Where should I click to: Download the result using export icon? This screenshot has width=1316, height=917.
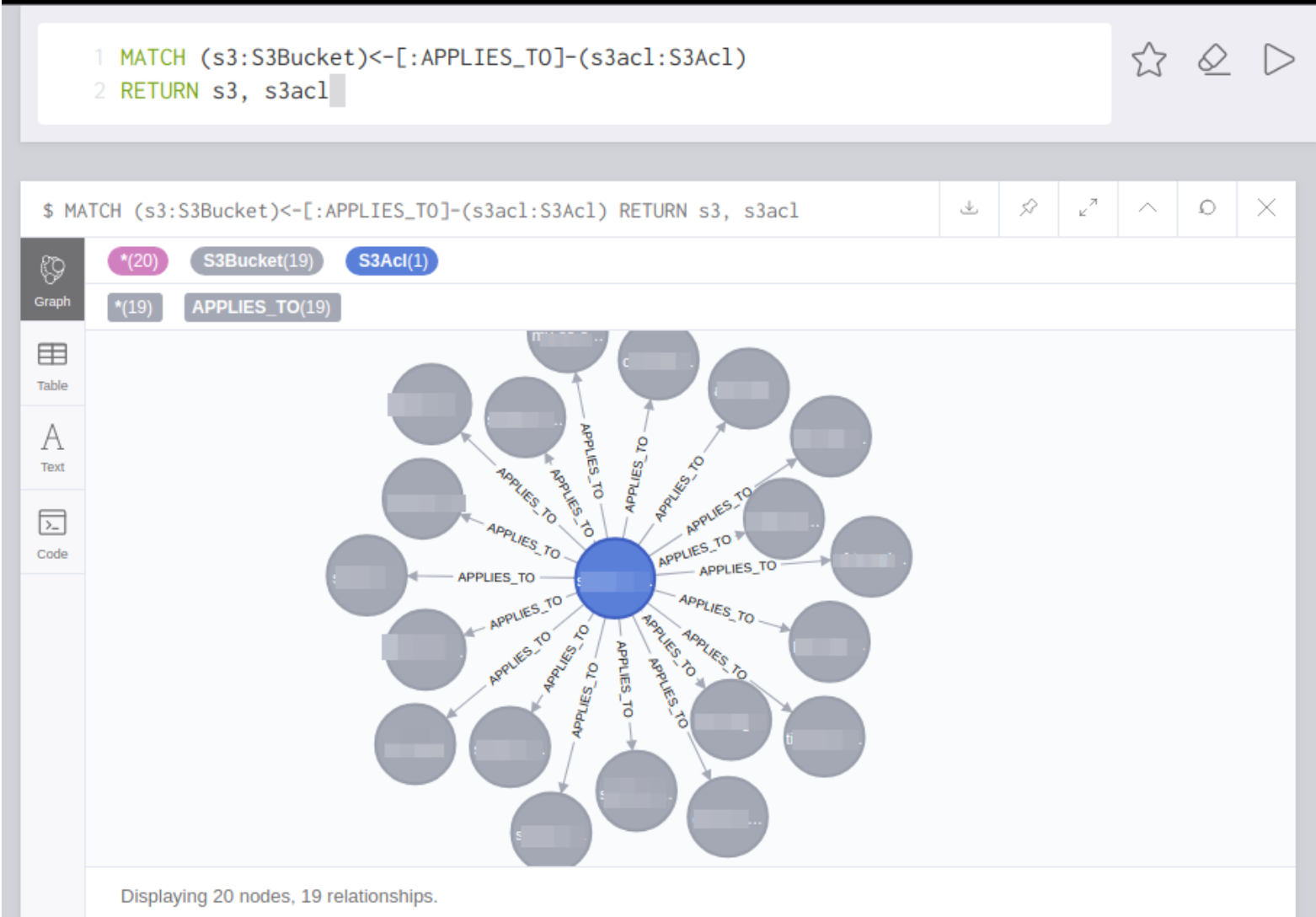click(x=969, y=207)
